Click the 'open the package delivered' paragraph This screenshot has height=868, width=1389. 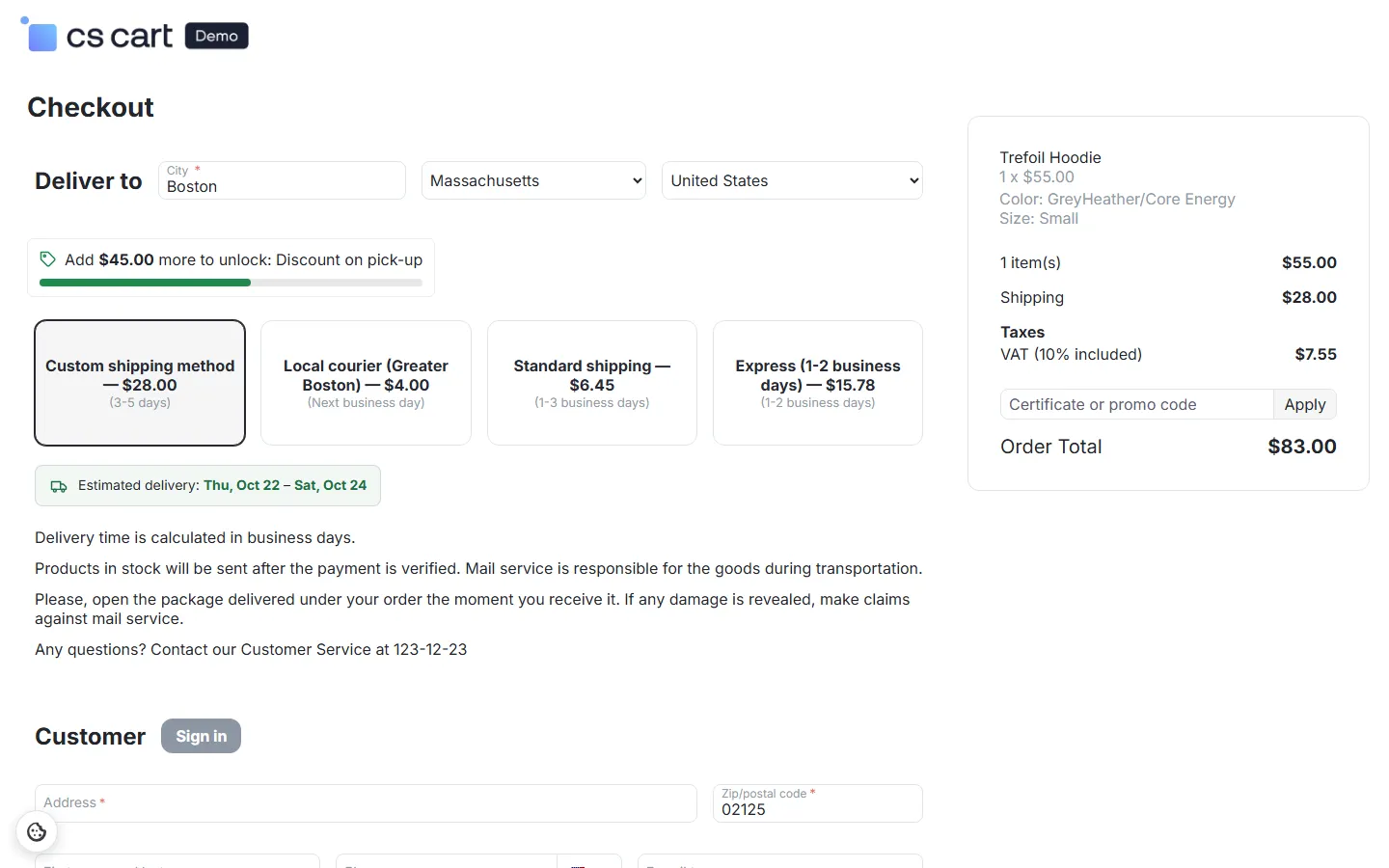pos(473,609)
